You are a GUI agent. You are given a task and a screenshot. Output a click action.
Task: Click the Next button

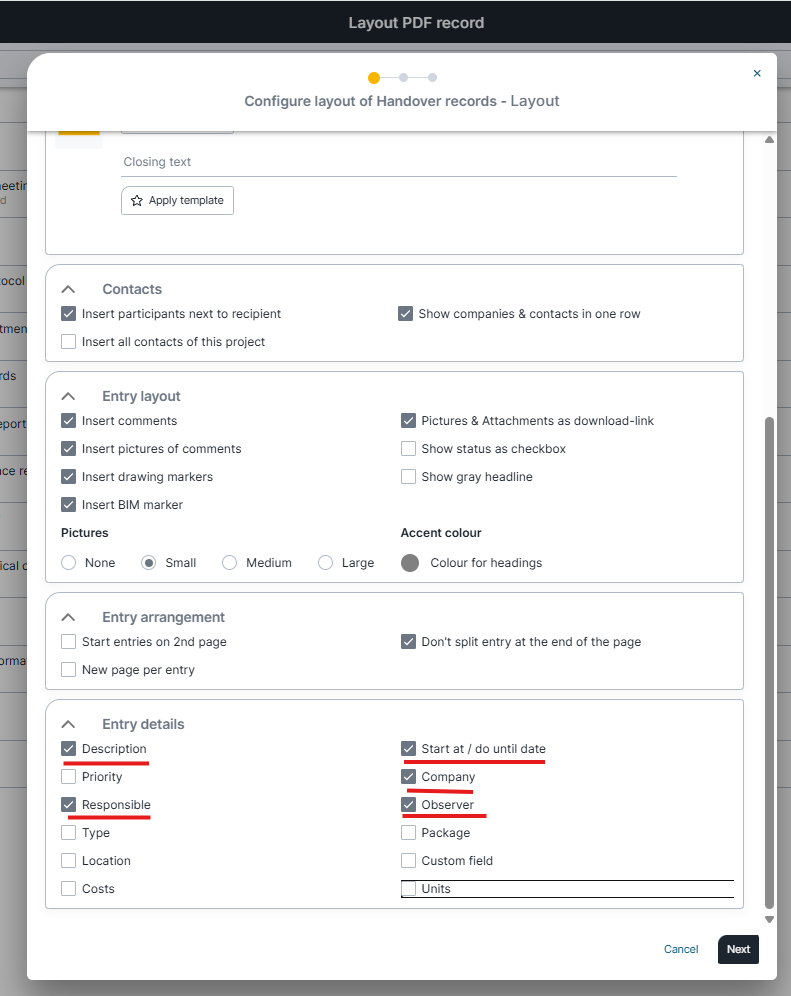tap(738, 949)
